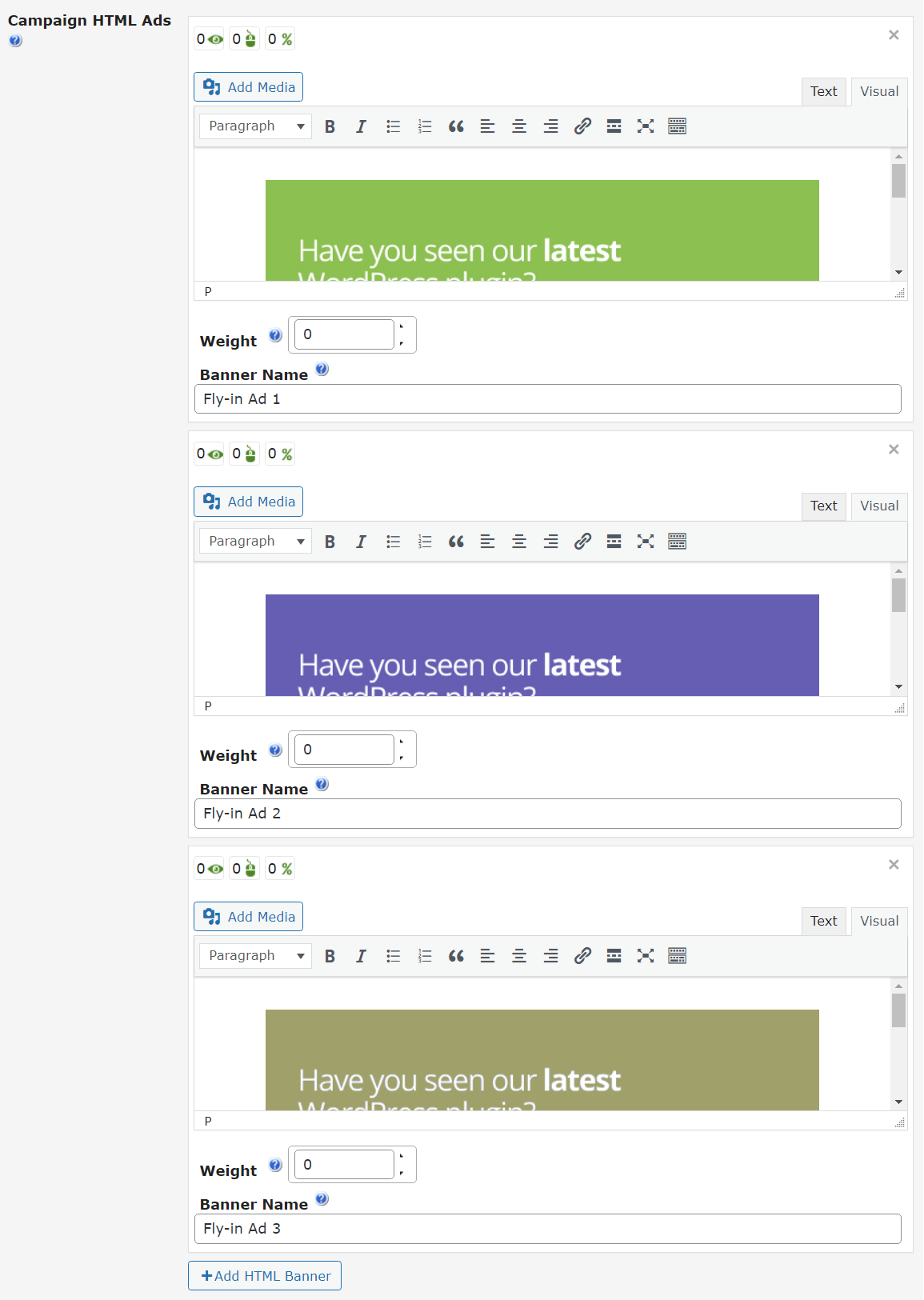Click Campaign HTML Ads help icon
This screenshot has width=924, height=1300.
click(x=15, y=41)
